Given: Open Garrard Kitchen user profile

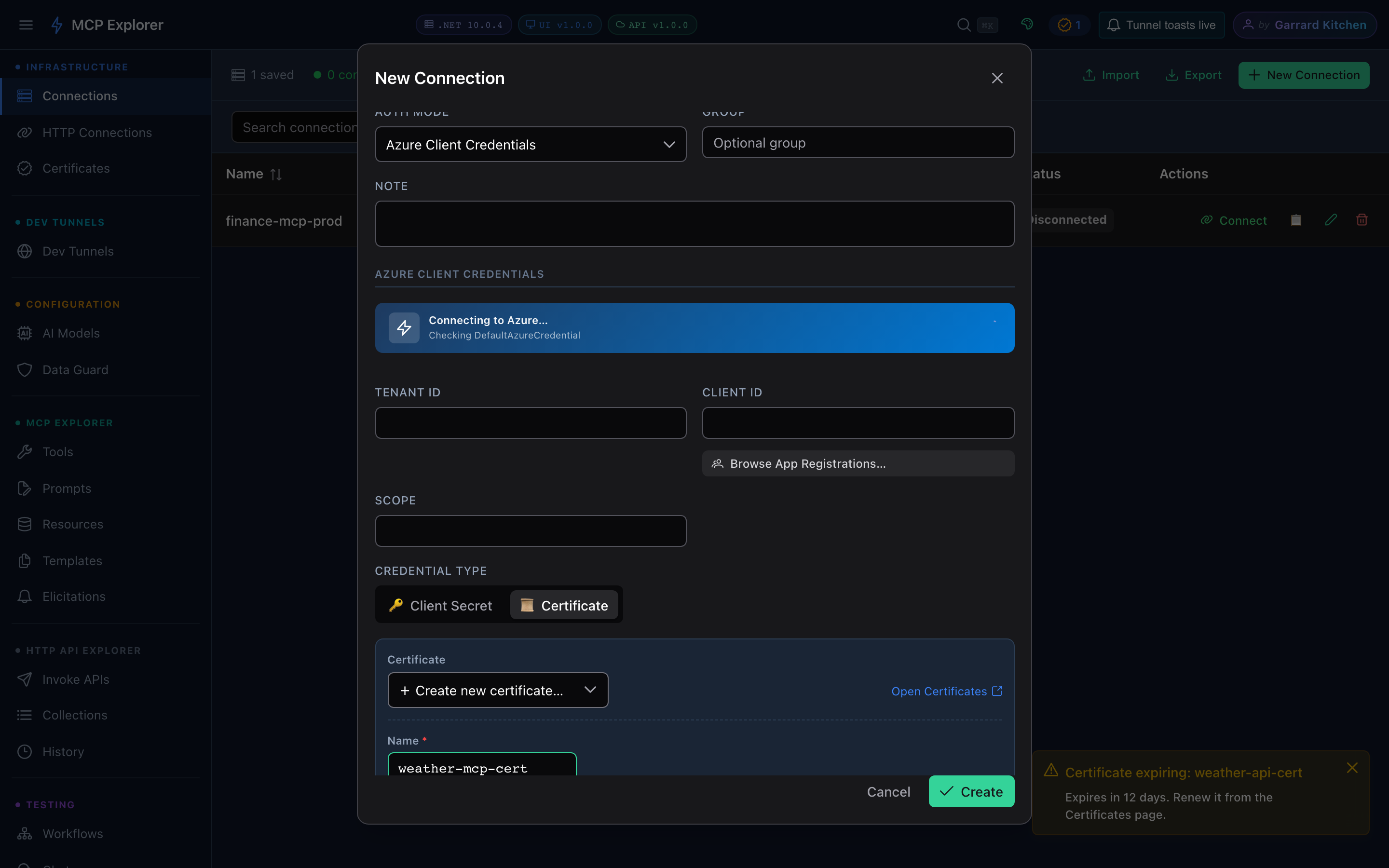Looking at the screenshot, I should click(x=1304, y=25).
